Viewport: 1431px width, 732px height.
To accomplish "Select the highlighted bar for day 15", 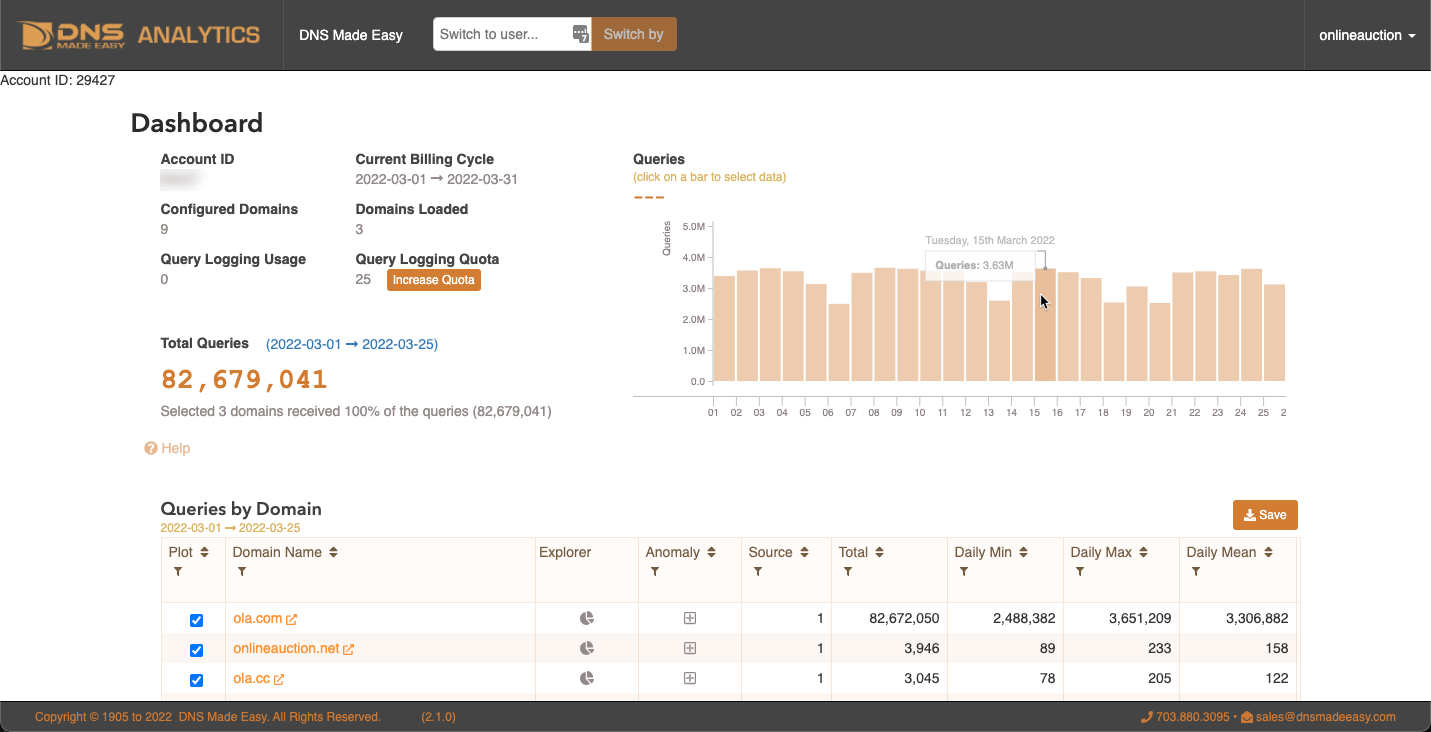I will (1045, 325).
